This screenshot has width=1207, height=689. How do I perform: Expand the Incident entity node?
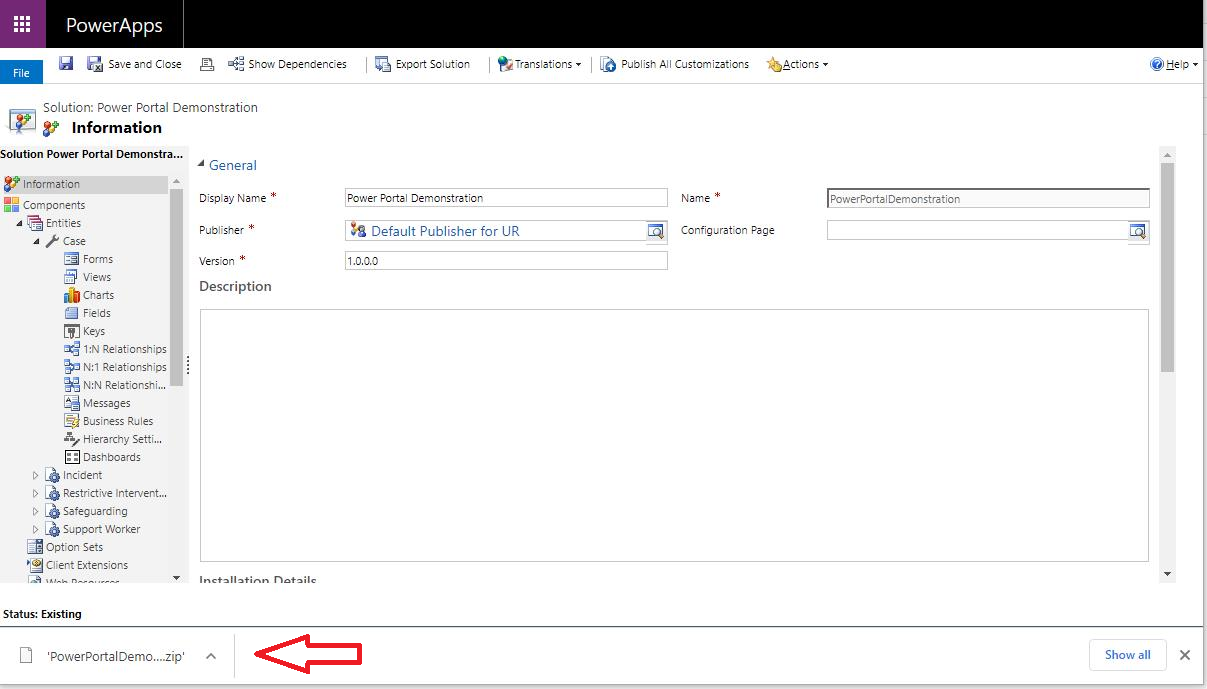tap(36, 475)
